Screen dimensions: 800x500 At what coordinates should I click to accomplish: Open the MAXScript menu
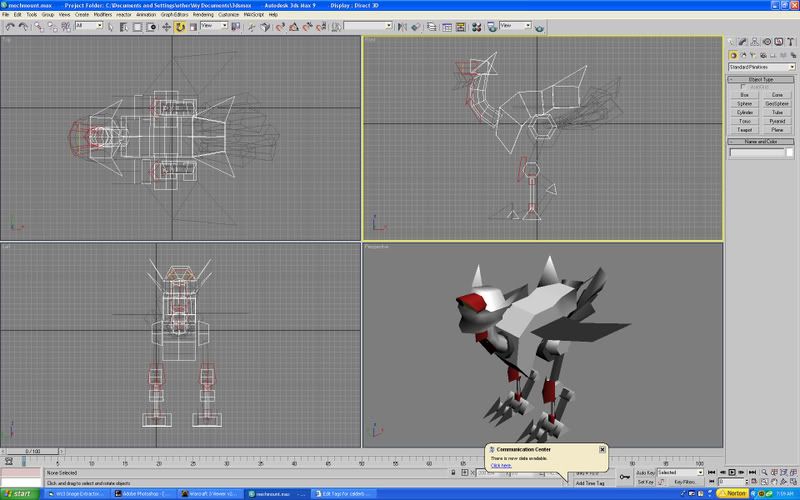pyautogui.click(x=254, y=15)
